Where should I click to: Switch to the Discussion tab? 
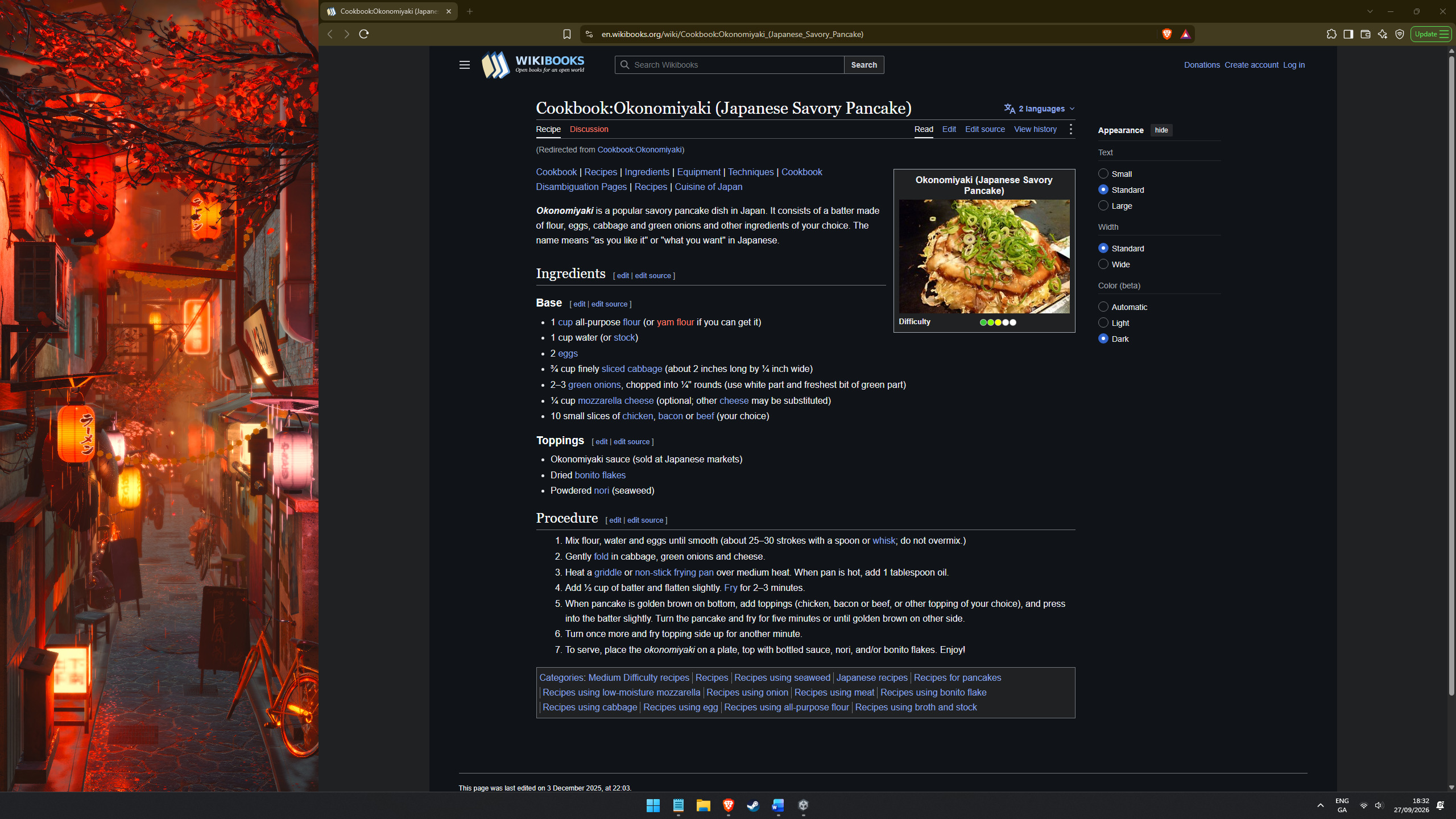tap(589, 130)
